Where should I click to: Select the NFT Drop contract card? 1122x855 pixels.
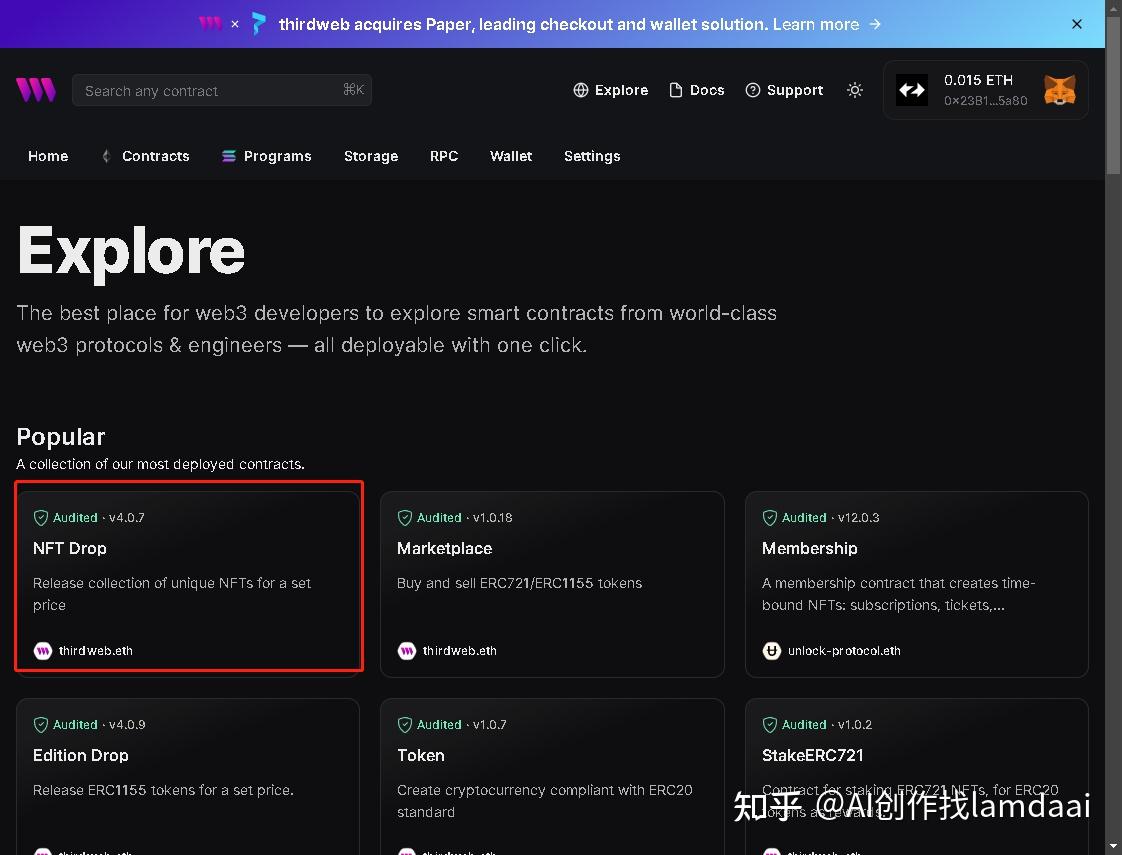[x=188, y=578]
